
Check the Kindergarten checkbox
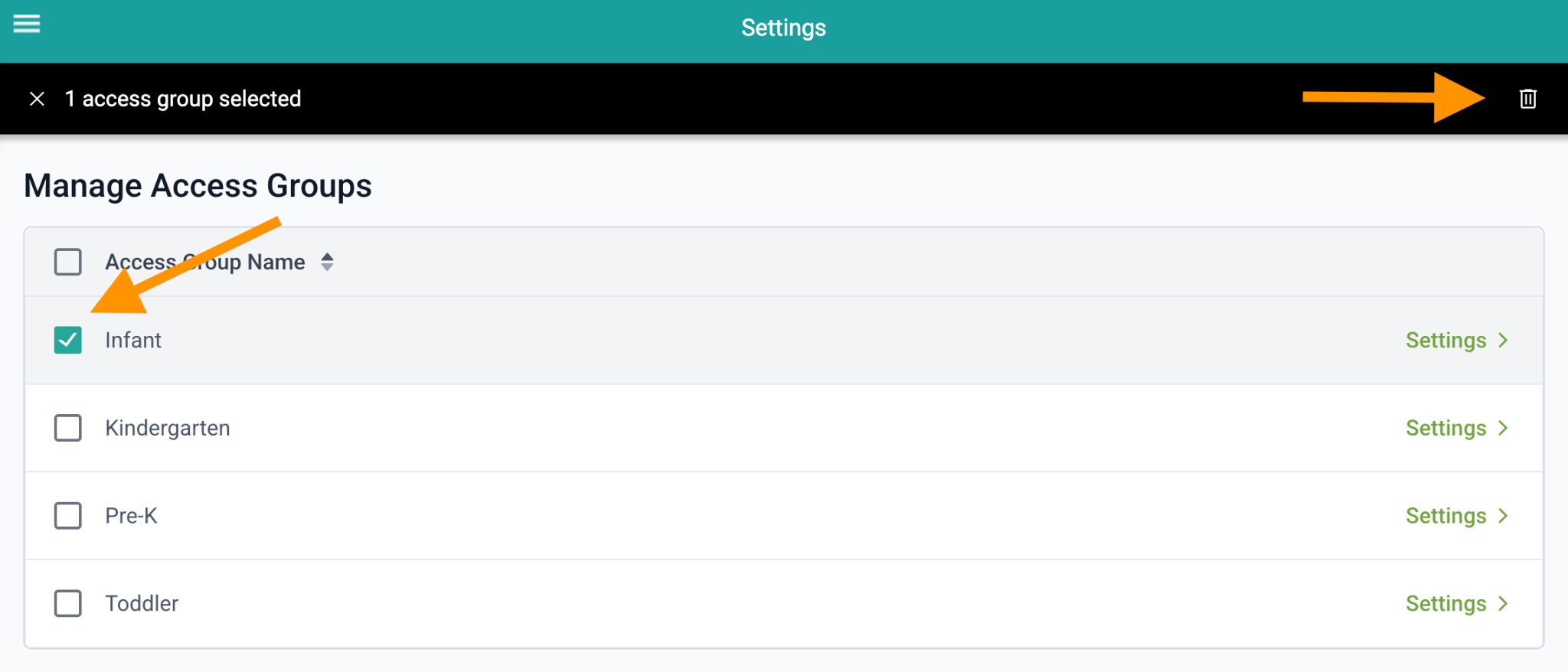[68, 428]
